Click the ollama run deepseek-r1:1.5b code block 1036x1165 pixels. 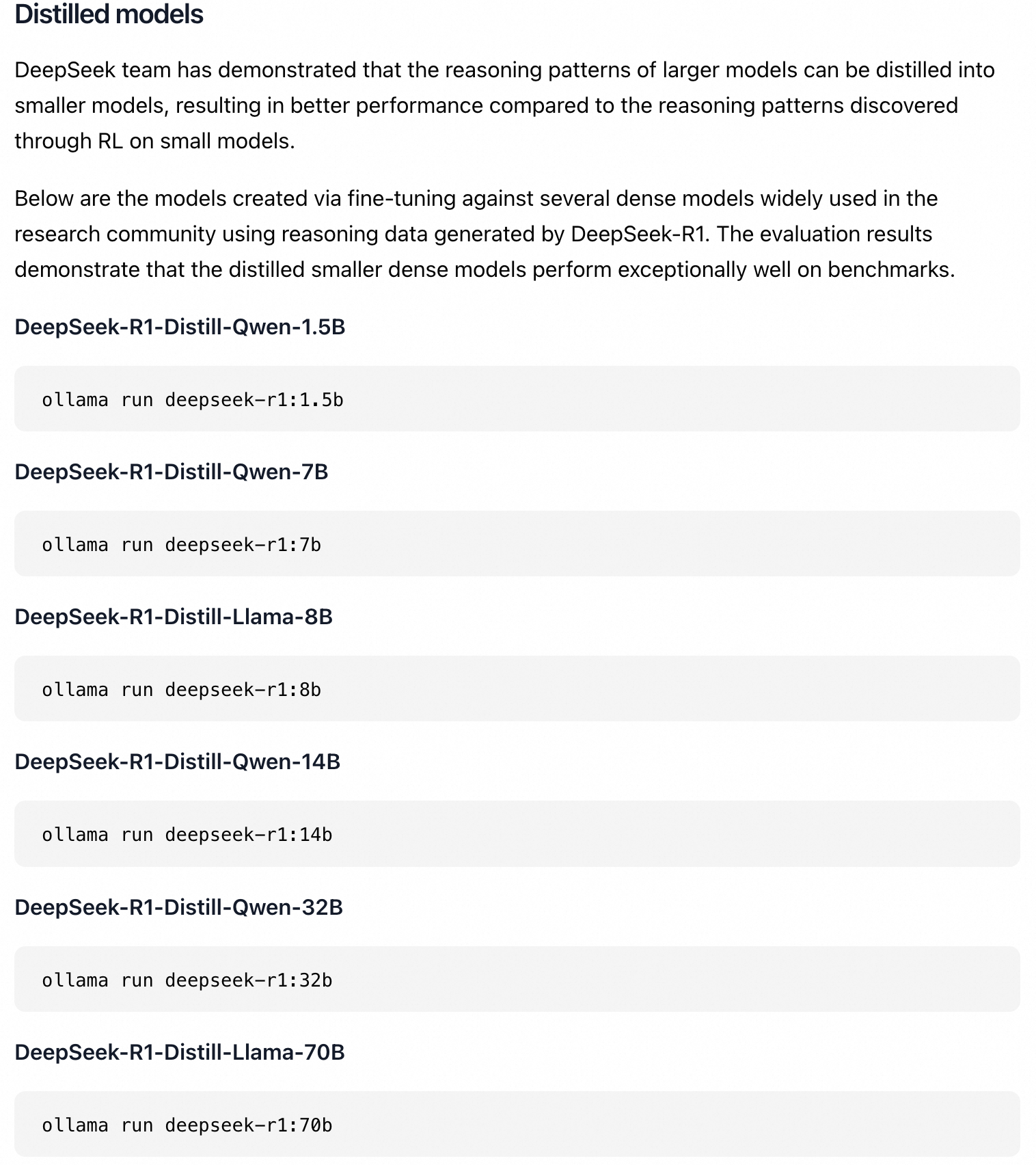click(192, 399)
